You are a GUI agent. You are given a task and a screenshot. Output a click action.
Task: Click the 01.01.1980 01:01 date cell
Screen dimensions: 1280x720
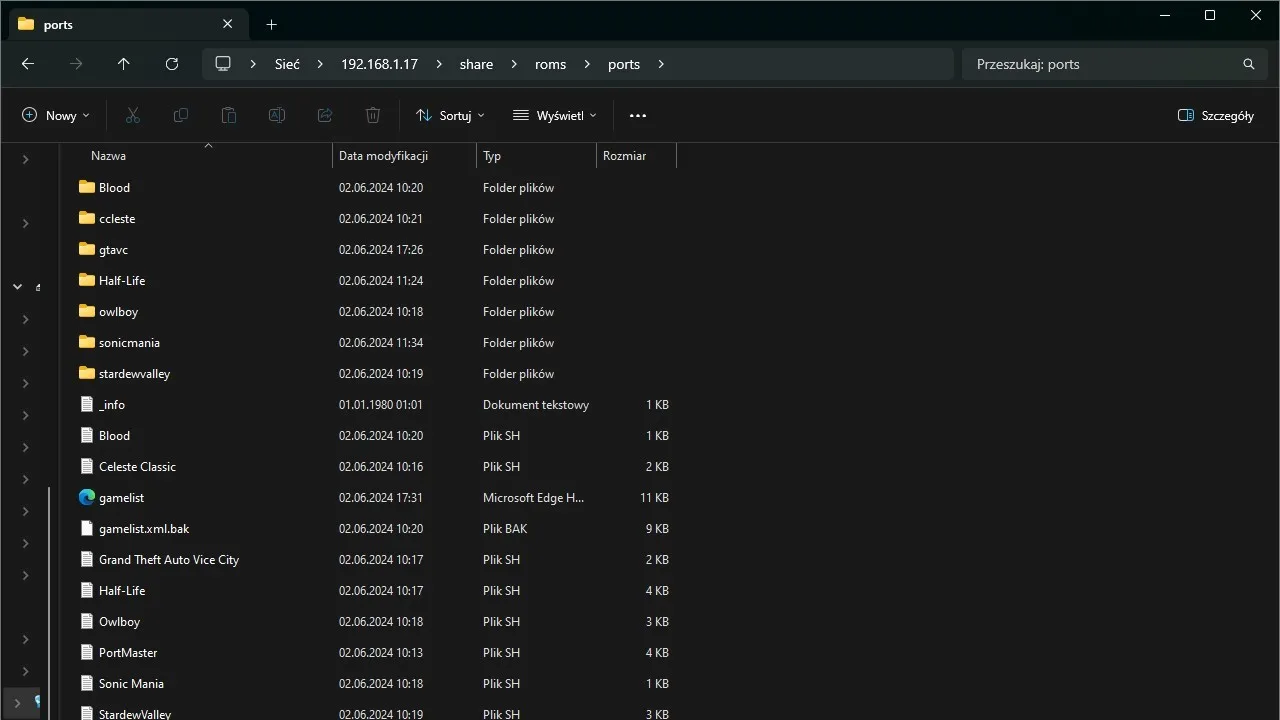click(381, 405)
